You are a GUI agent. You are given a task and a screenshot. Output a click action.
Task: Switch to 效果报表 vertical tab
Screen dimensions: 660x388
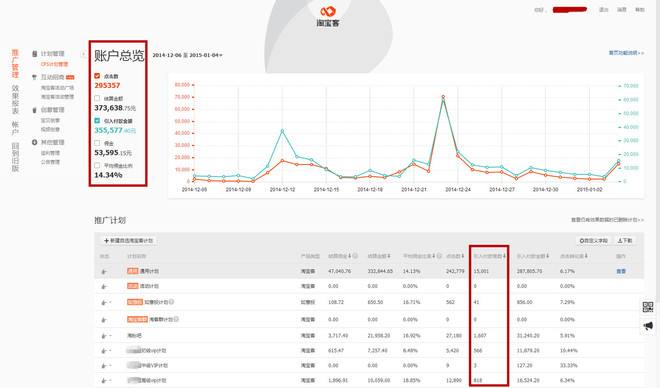(x=15, y=99)
